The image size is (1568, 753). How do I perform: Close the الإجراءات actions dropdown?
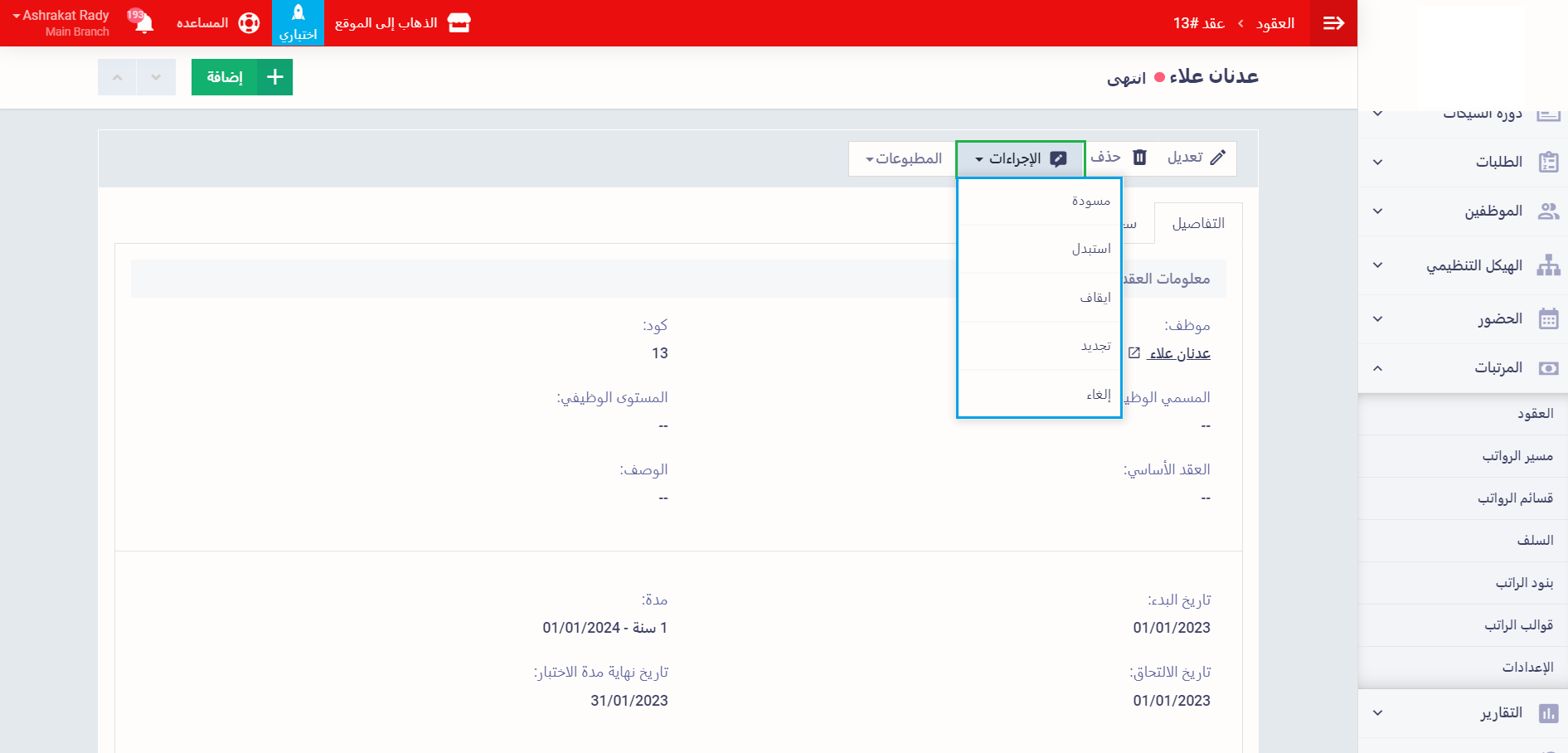[1020, 158]
